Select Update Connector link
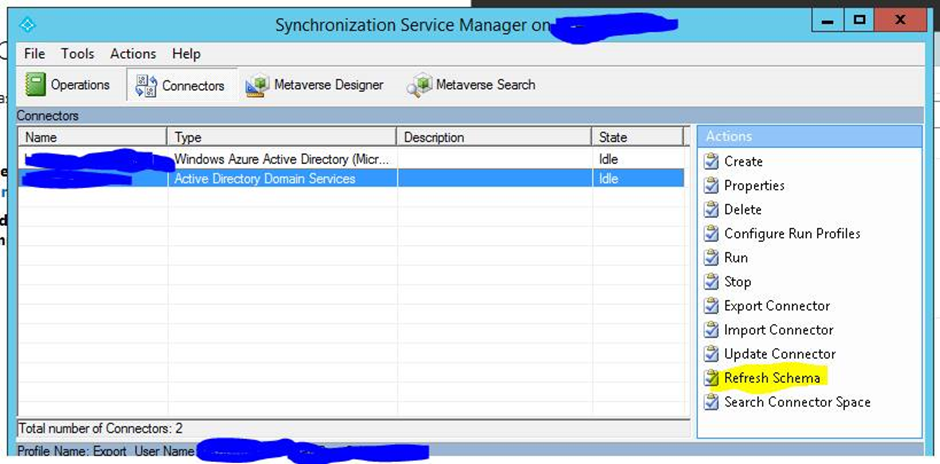 point(780,354)
